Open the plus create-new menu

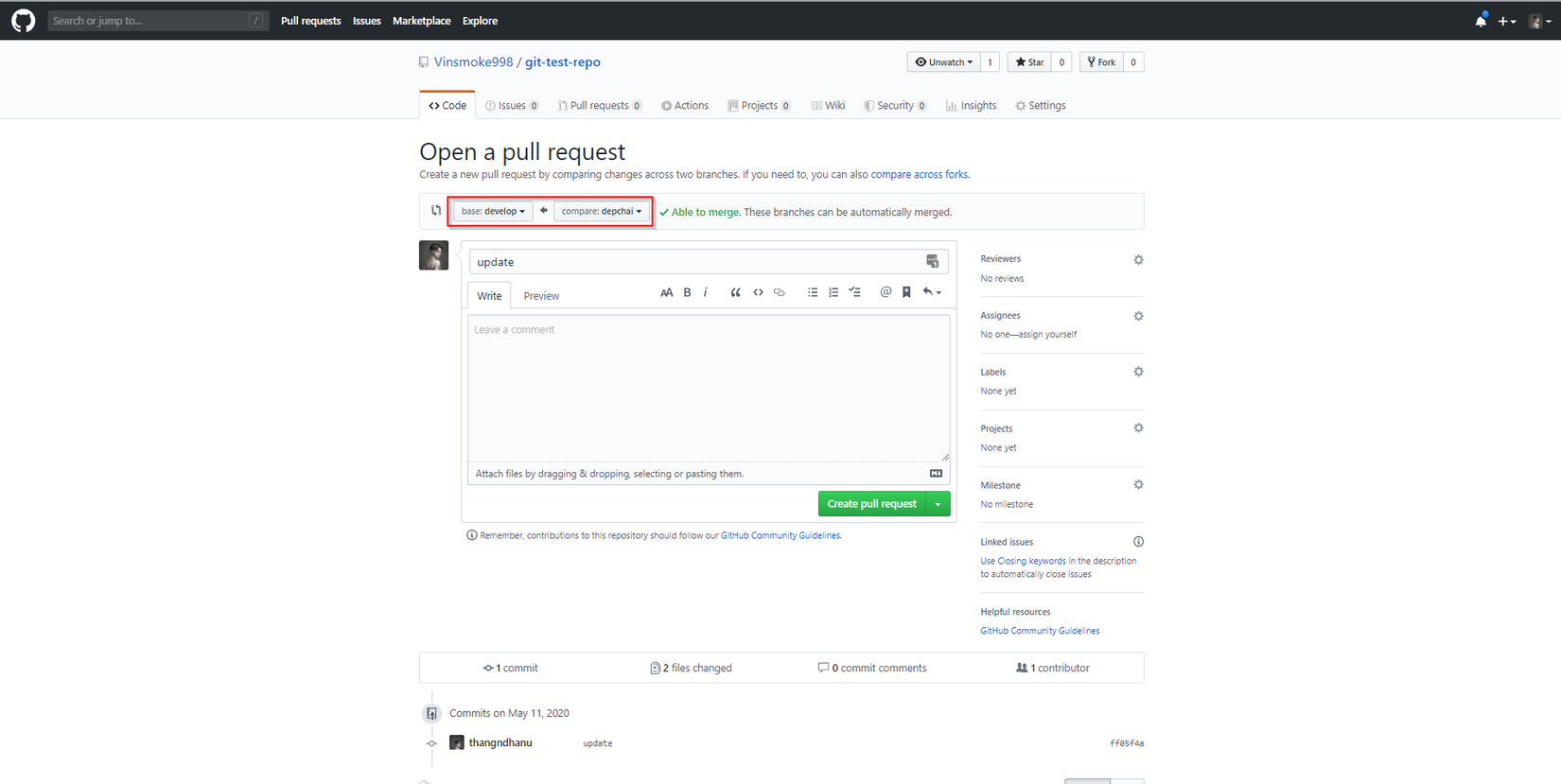(1507, 21)
